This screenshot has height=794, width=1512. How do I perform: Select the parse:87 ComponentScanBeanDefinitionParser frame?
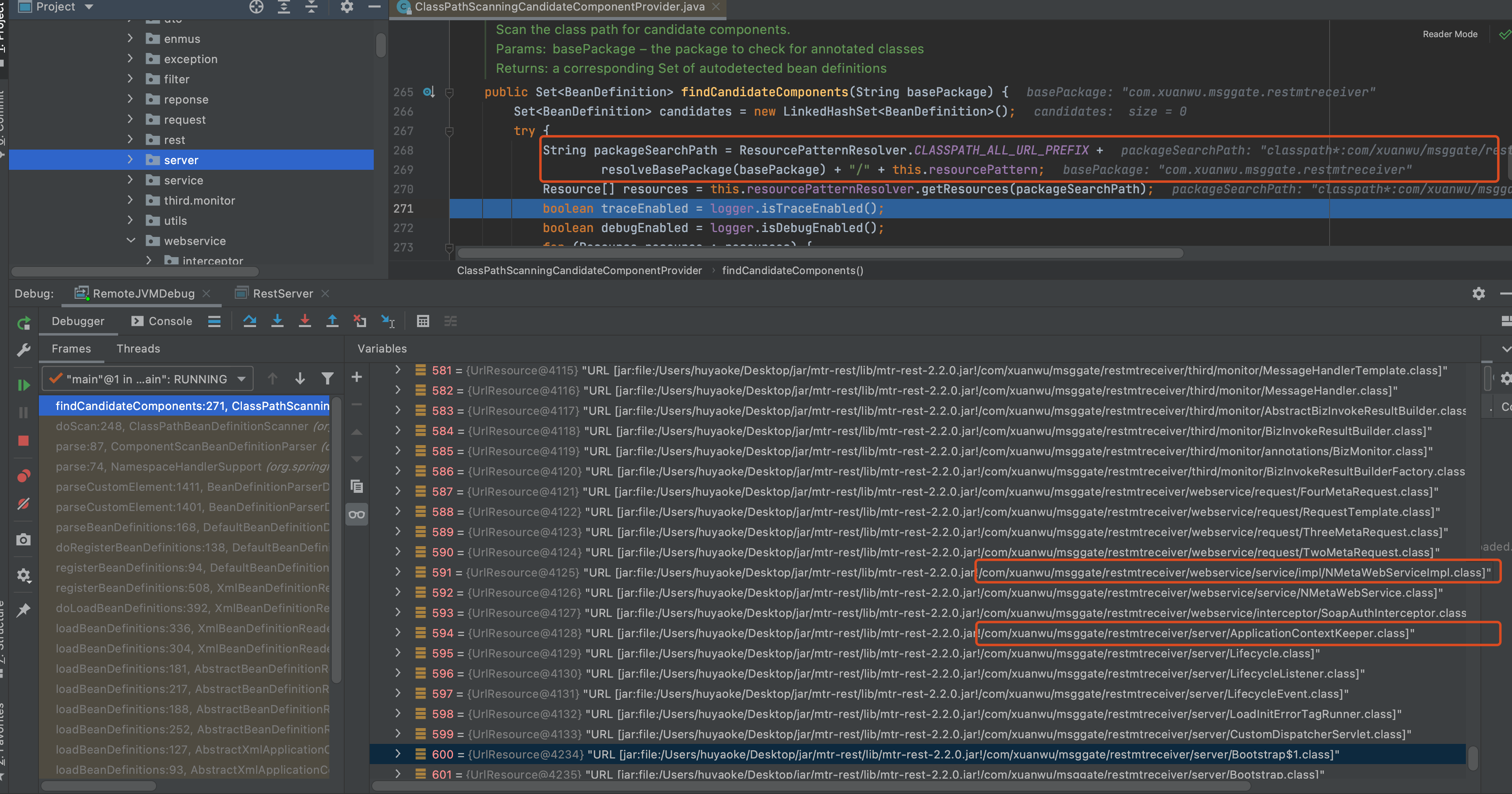184,447
